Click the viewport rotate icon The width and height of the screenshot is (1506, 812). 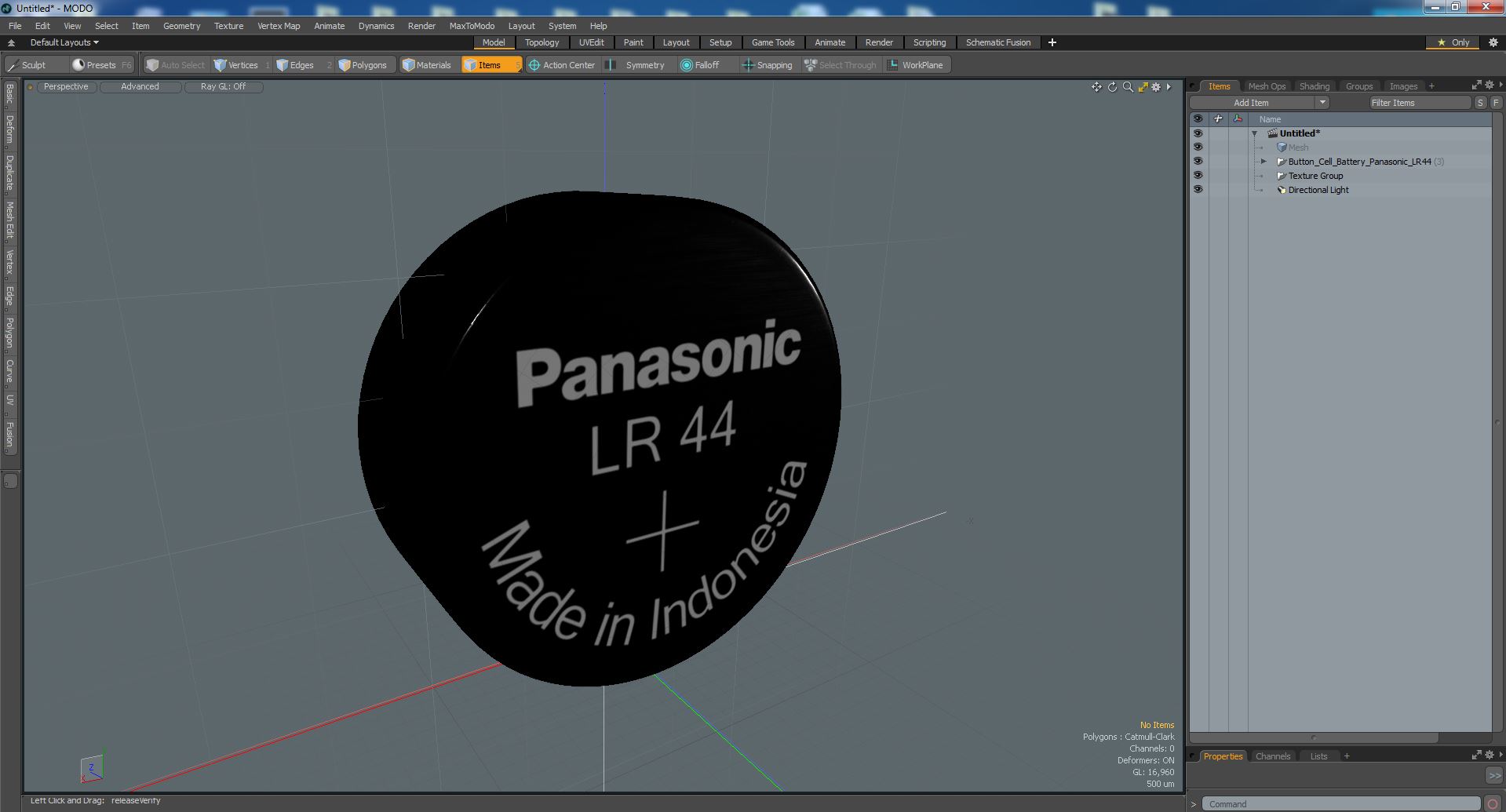[x=1112, y=87]
